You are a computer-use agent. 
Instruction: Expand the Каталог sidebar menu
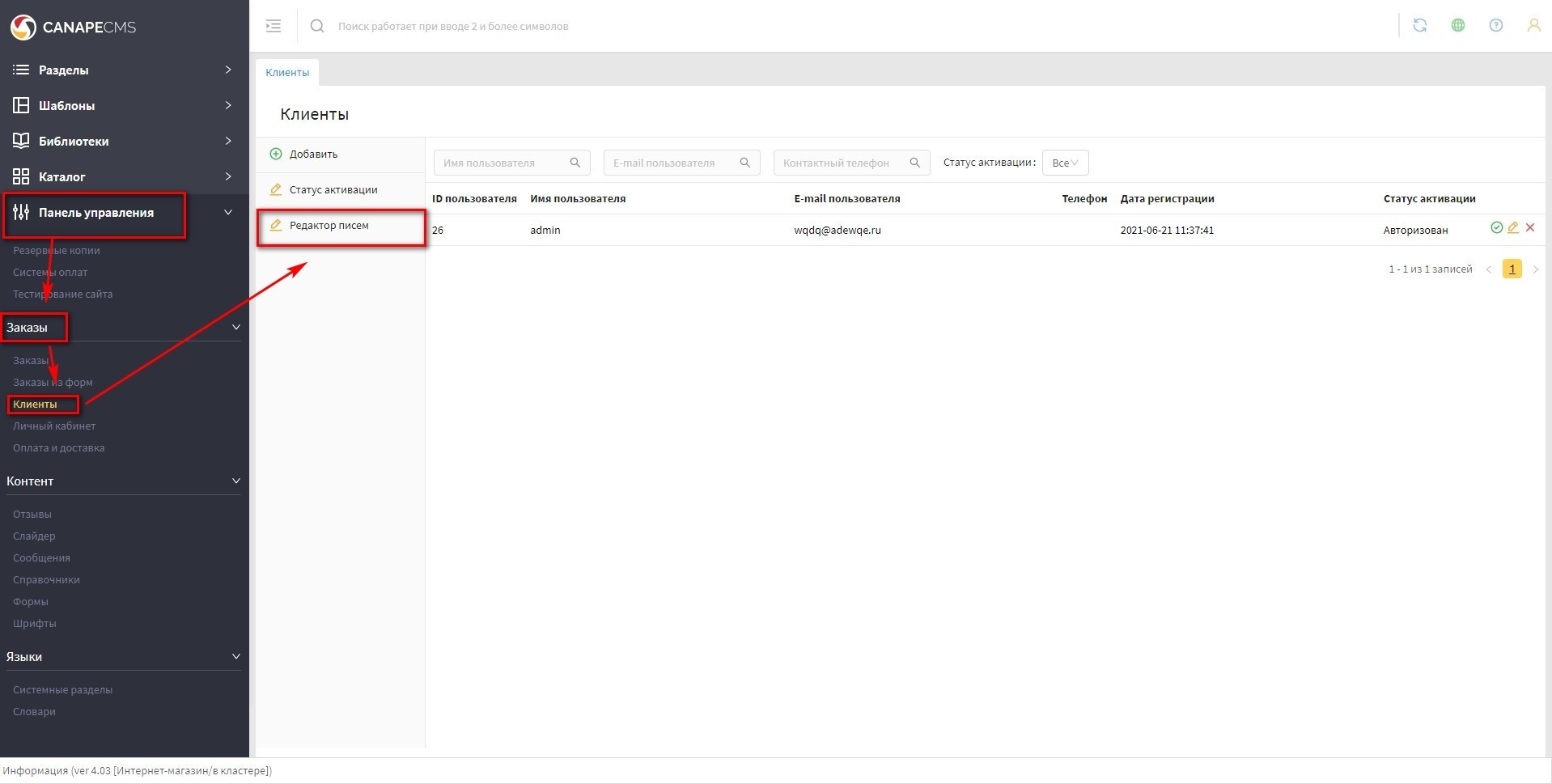tap(121, 177)
